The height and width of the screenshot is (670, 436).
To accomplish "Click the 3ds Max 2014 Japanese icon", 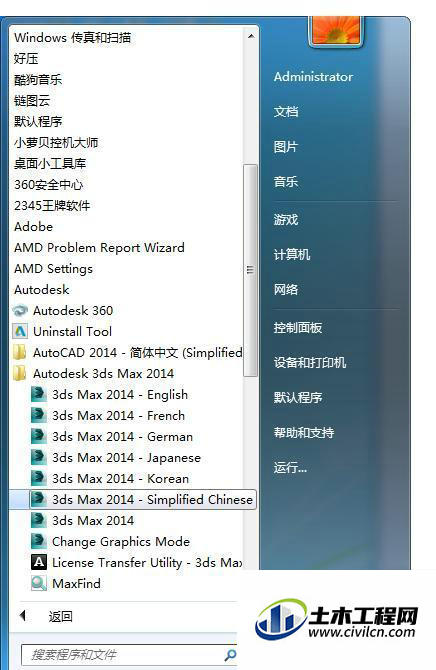I will pos(39,457).
